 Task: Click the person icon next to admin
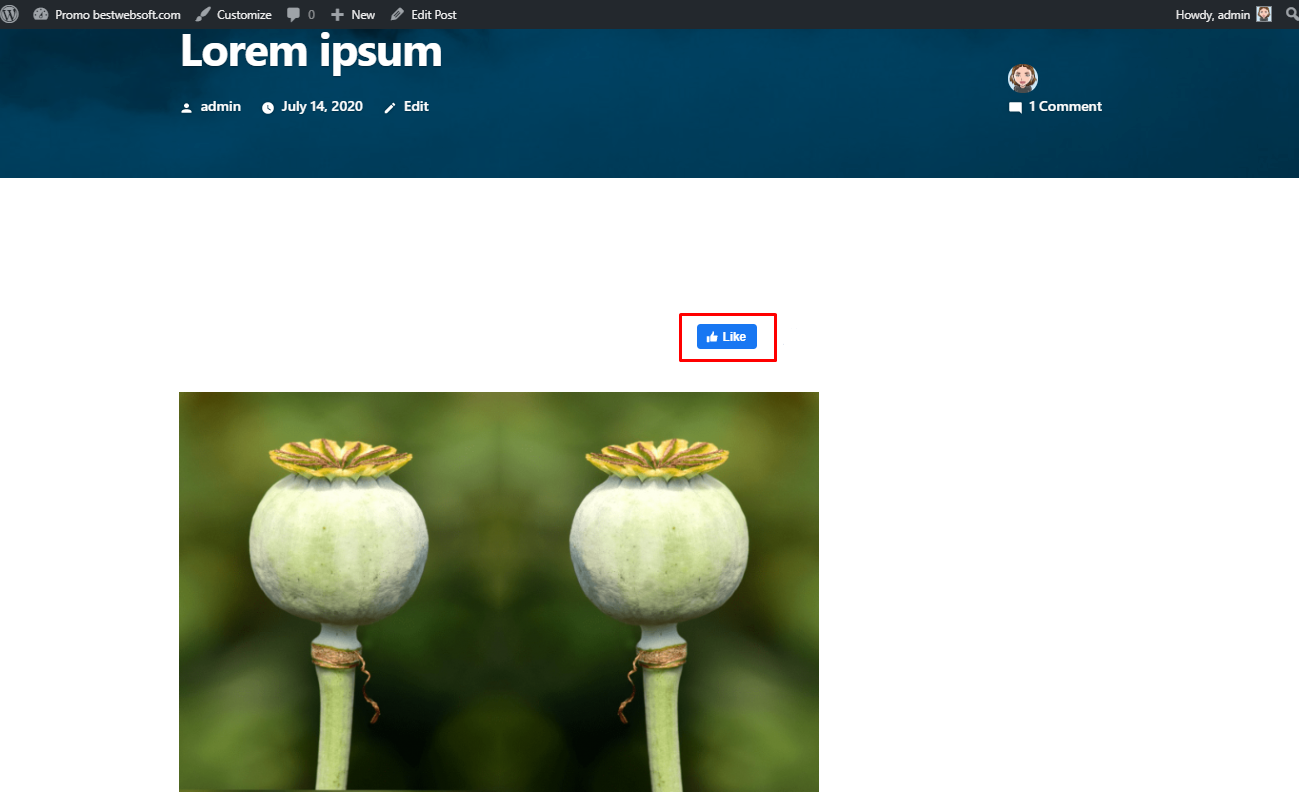tap(186, 107)
